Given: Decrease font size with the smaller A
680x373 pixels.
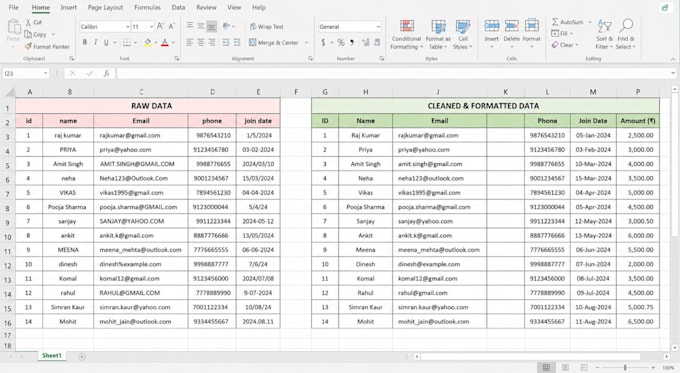Looking at the screenshot, I should [172, 26].
